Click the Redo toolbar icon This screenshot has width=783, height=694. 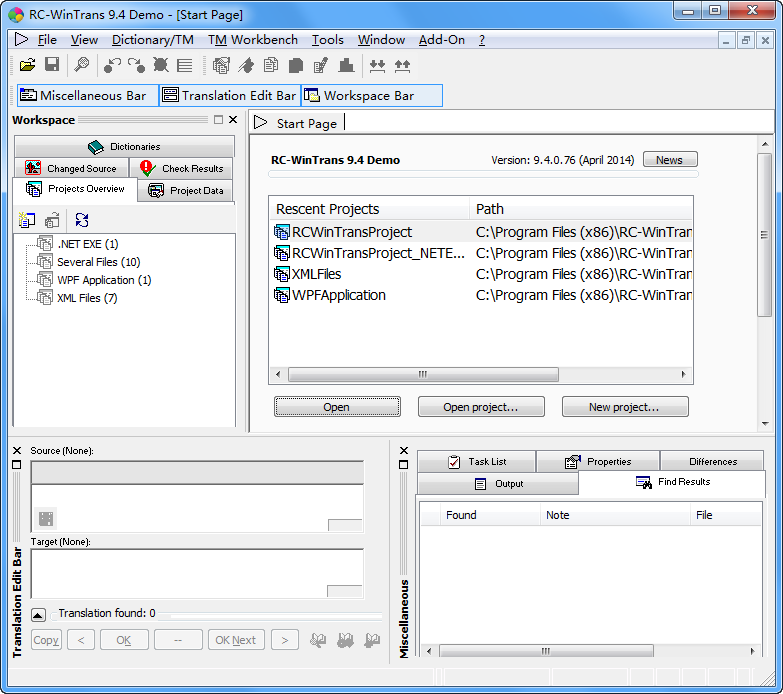[x=136, y=65]
